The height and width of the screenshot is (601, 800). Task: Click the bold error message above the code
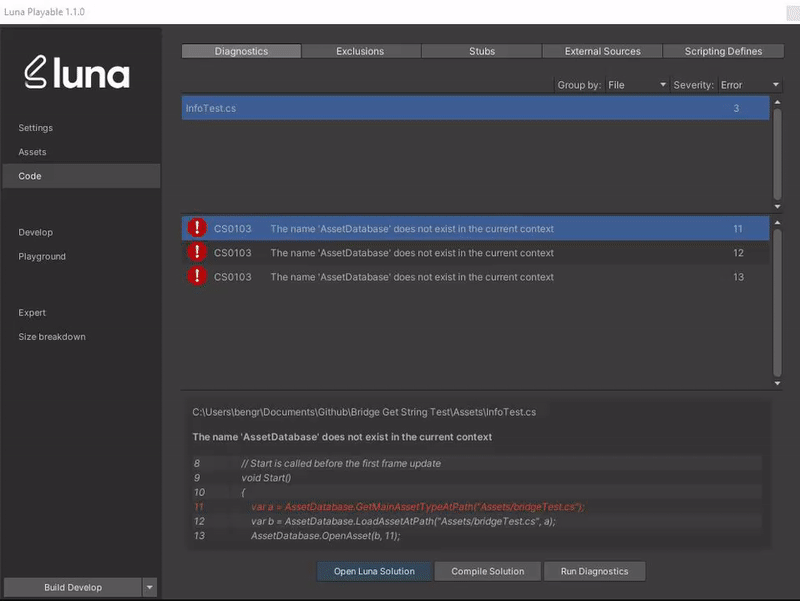tap(342, 437)
